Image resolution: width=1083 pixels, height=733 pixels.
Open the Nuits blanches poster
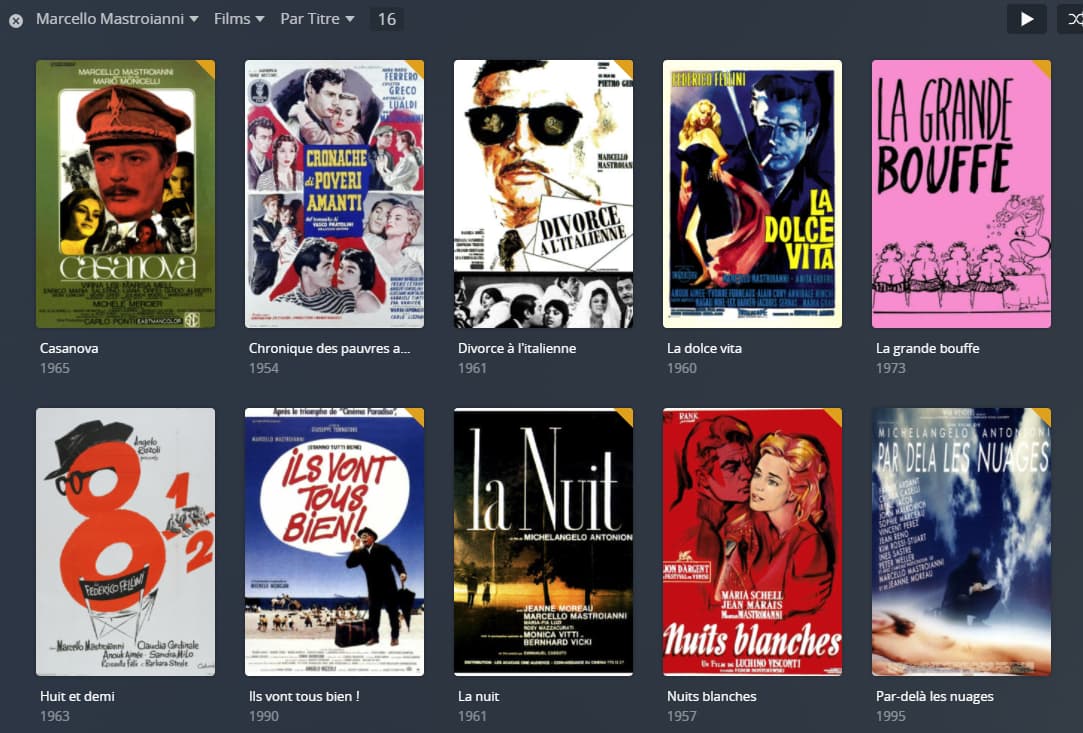(x=752, y=542)
